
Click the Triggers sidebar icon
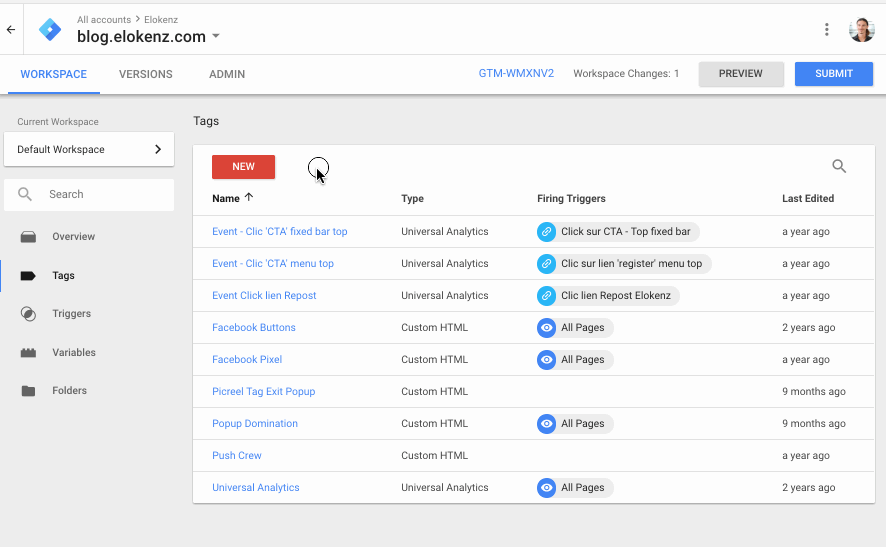(x=28, y=314)
